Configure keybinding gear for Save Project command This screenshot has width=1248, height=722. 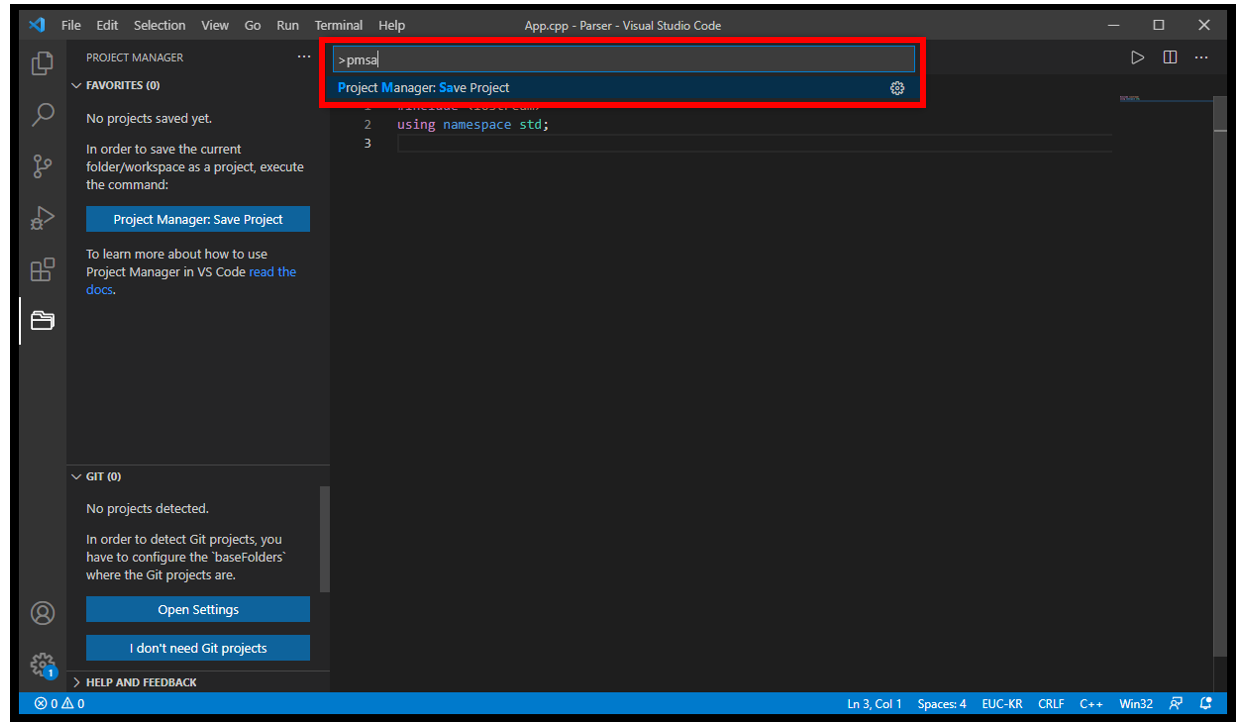pyautogui.click(x=897, y=88)
